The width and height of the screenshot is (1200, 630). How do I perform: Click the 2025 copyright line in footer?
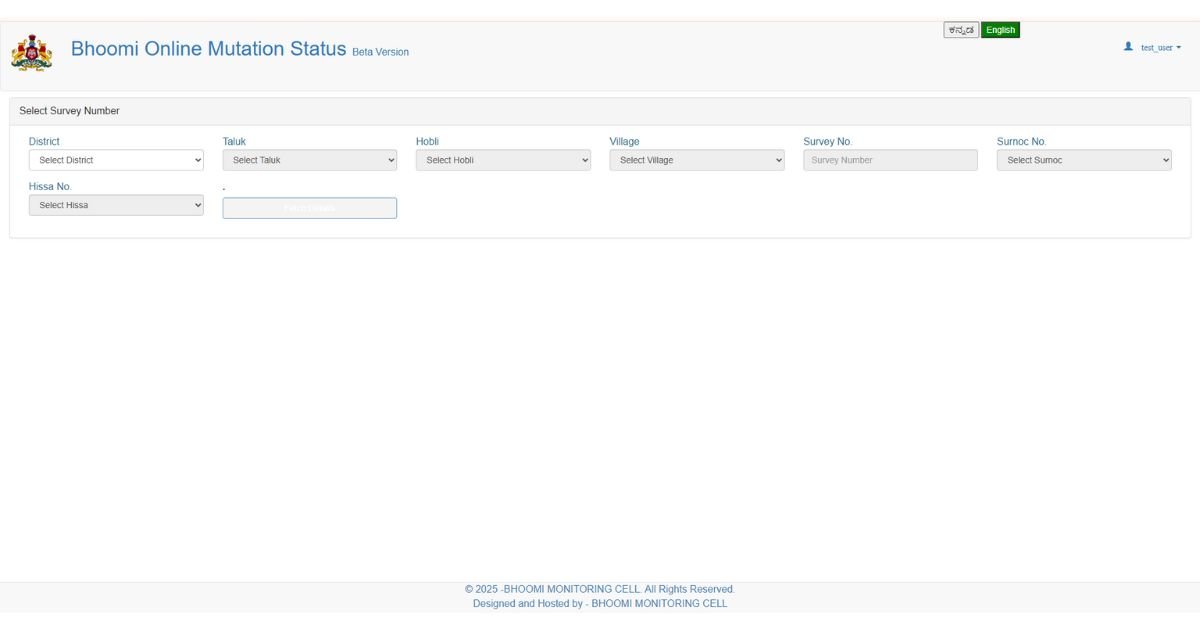pyautogui.click(x=600, y=589)
